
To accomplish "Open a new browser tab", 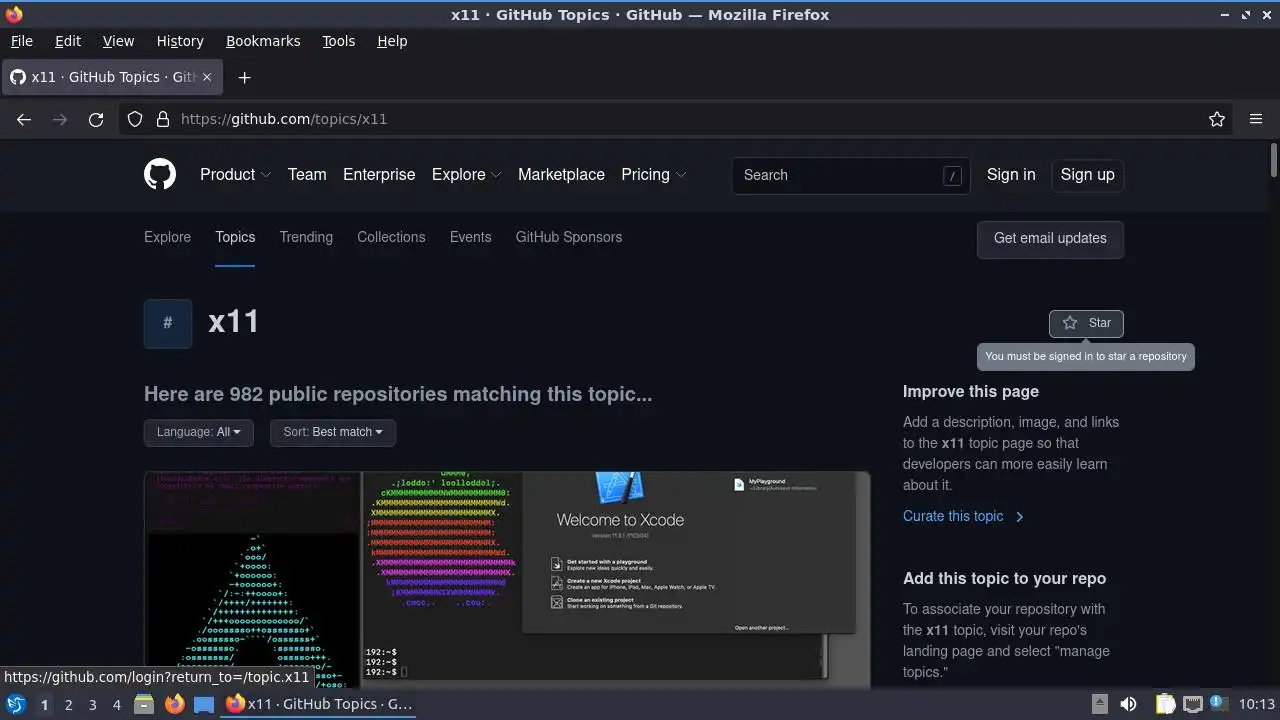I will click(x=244, y=77).
